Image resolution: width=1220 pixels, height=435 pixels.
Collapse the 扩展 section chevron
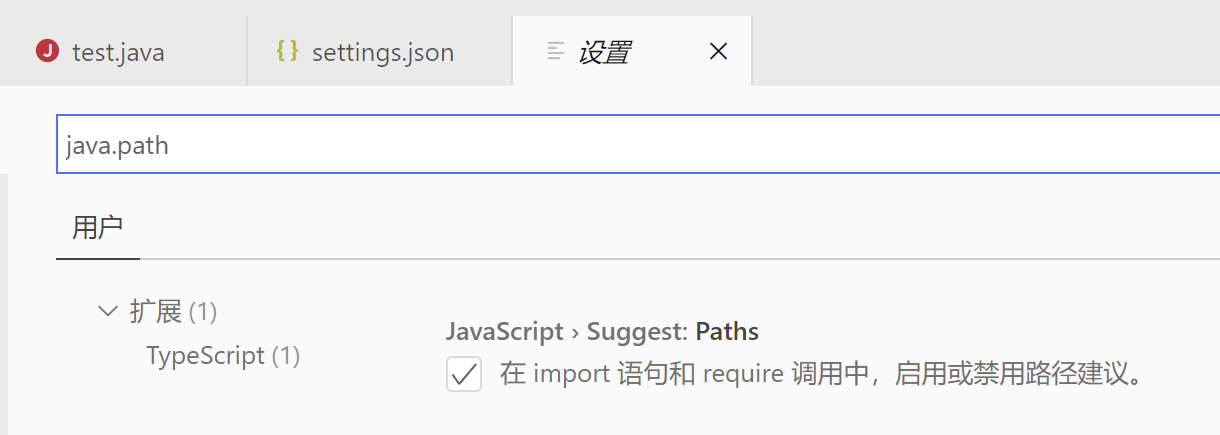(x=108, y=311)
